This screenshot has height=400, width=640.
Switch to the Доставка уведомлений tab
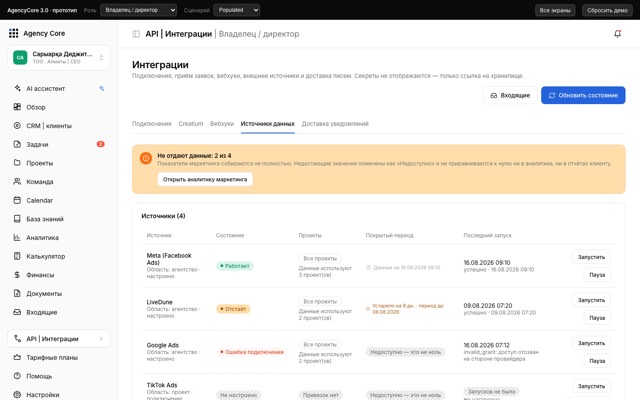[x=335, y=124]
